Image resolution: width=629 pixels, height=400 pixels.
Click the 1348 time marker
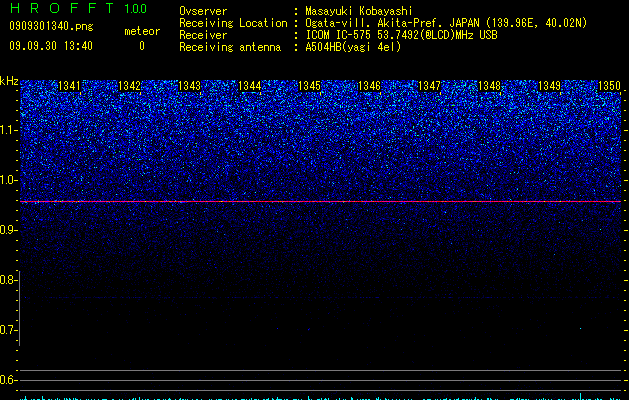click(x=490, y=86)
